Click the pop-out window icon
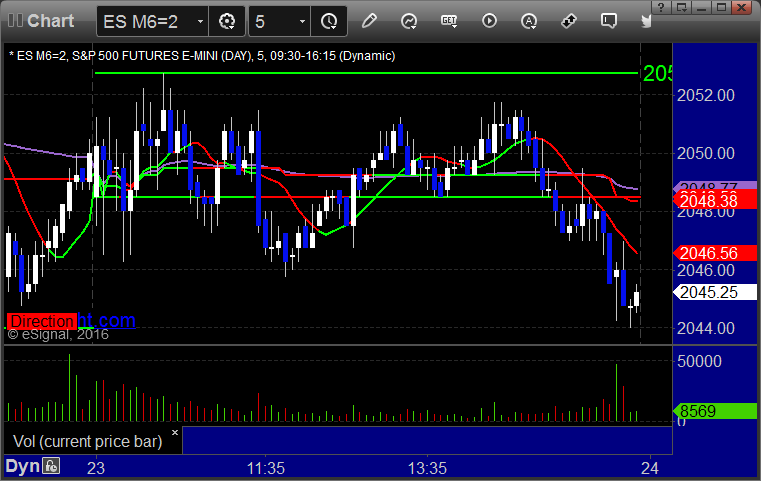This screenshot has width=761, height=481. (681, 7)
